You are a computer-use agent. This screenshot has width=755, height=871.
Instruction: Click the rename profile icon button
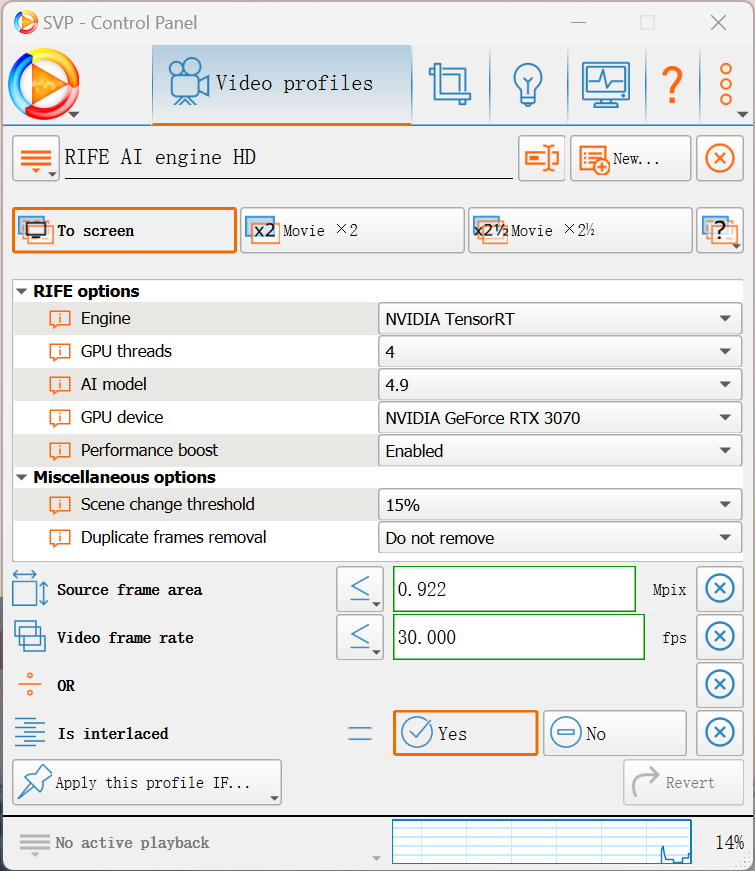pos(541,158)
